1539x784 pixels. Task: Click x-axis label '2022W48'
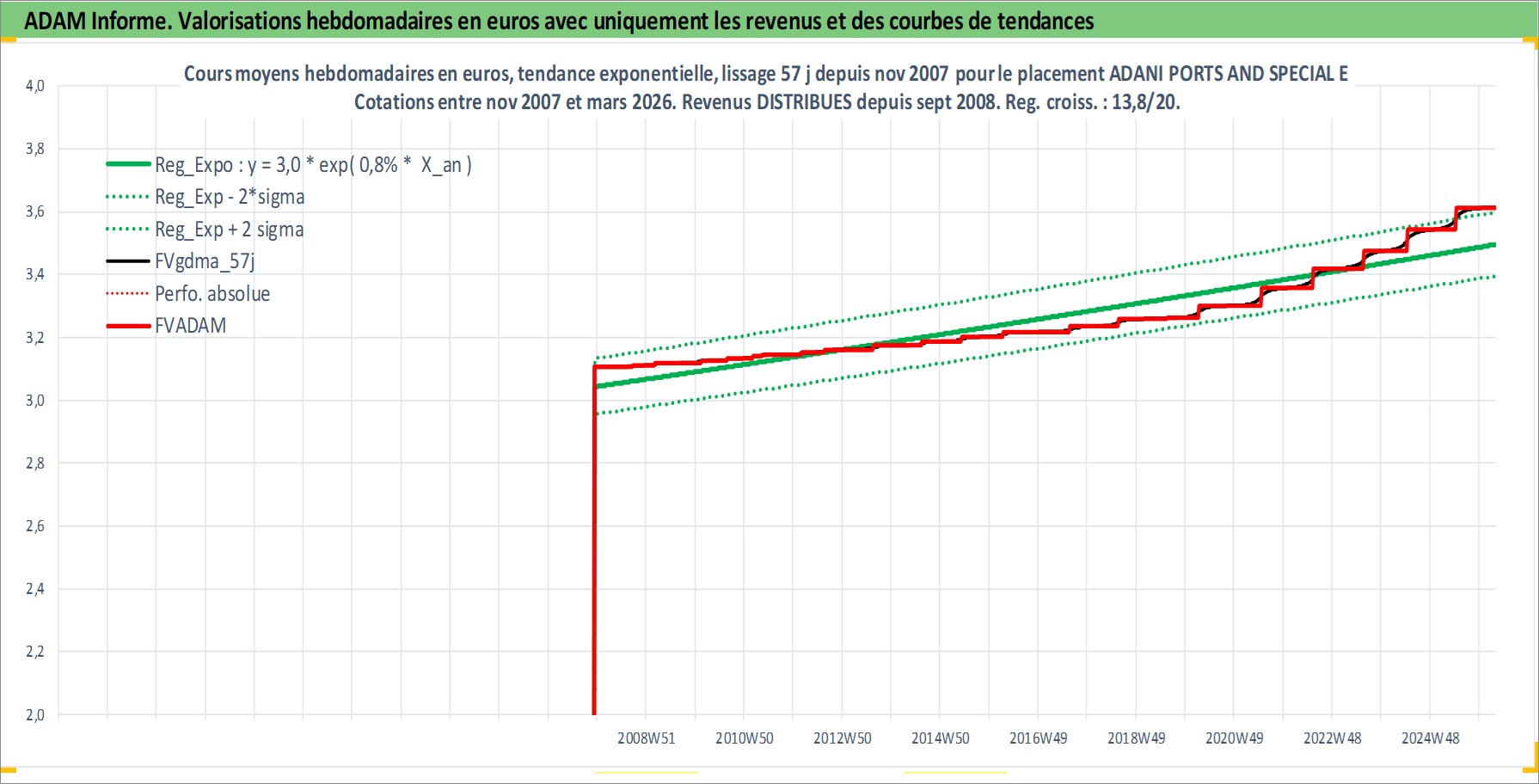pyautogui.click(x=1333, y=738)
